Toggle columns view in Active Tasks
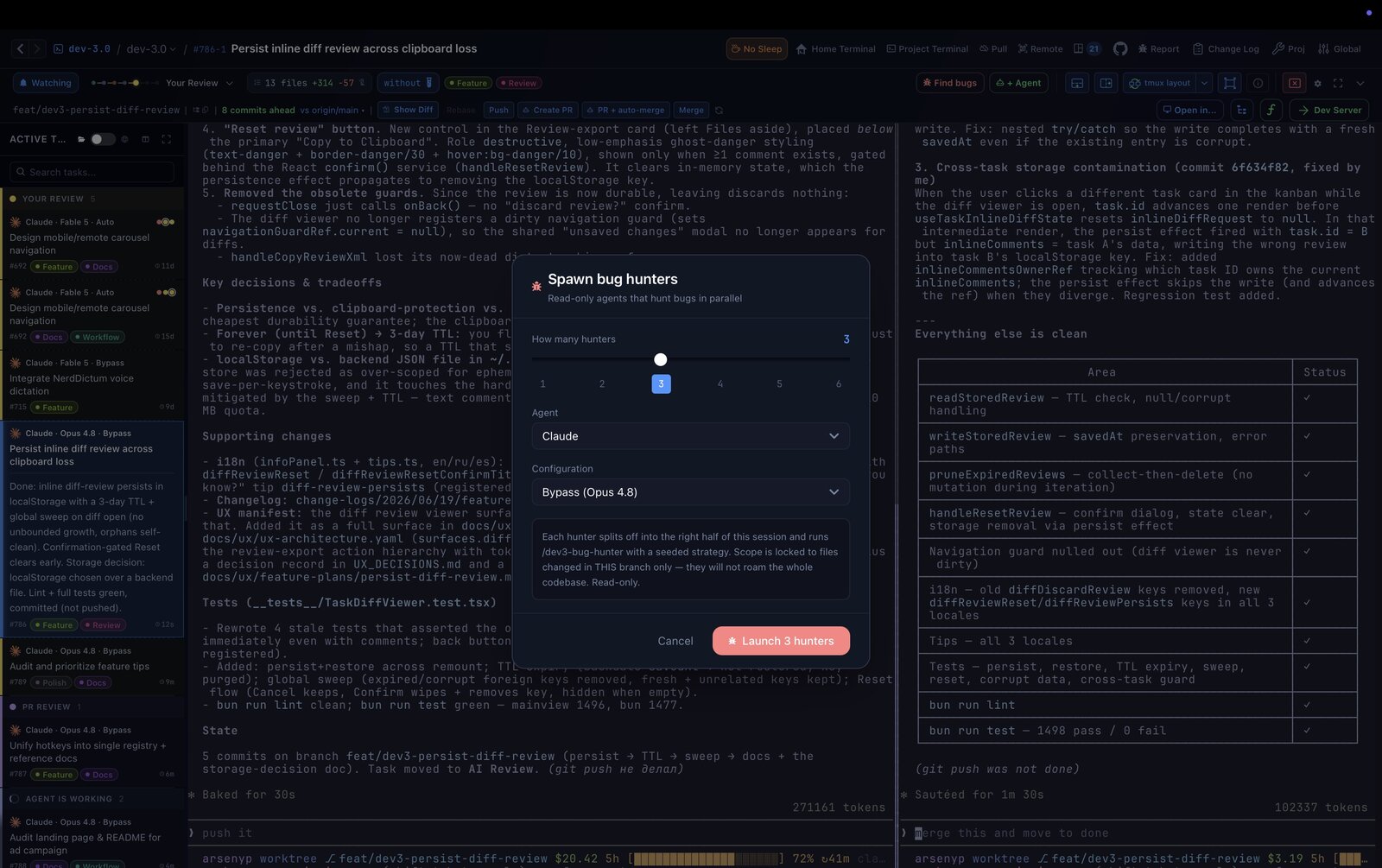1382x868 pixels. (x=145, y=139)
